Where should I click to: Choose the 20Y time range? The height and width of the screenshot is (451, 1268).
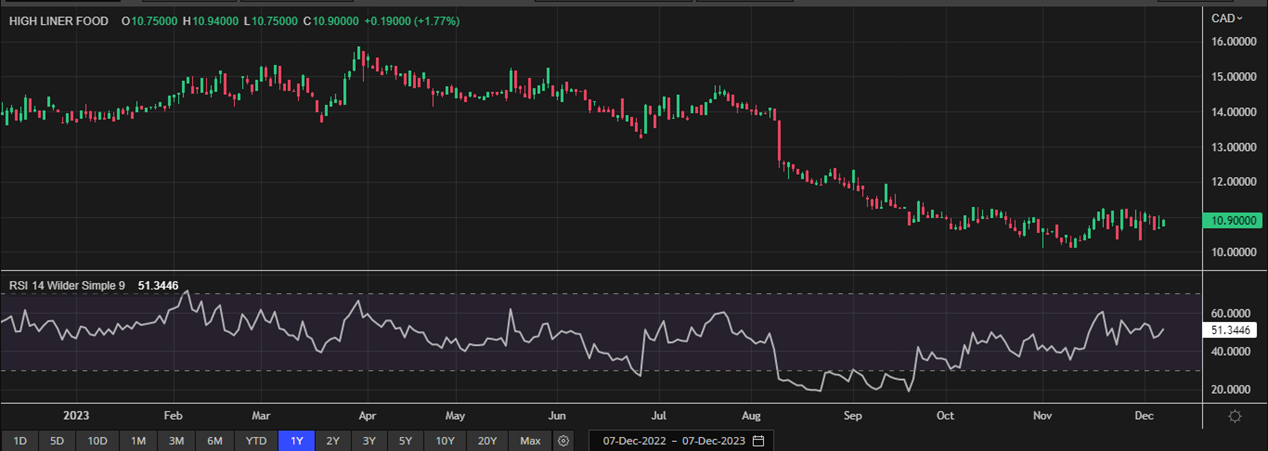point(486,441)
